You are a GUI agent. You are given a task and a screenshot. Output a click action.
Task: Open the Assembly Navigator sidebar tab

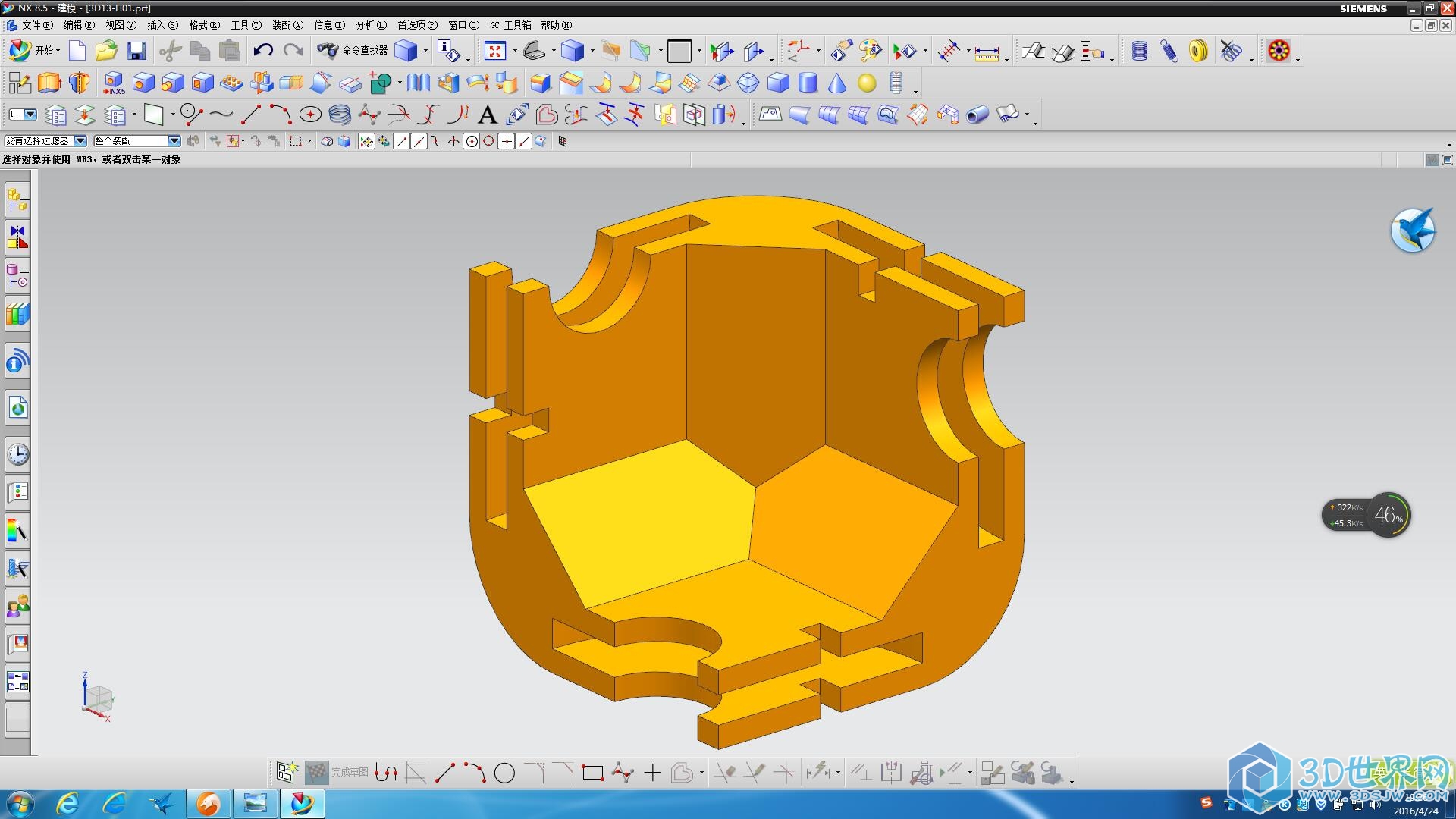pyautogui.click(x=17, y=200)
